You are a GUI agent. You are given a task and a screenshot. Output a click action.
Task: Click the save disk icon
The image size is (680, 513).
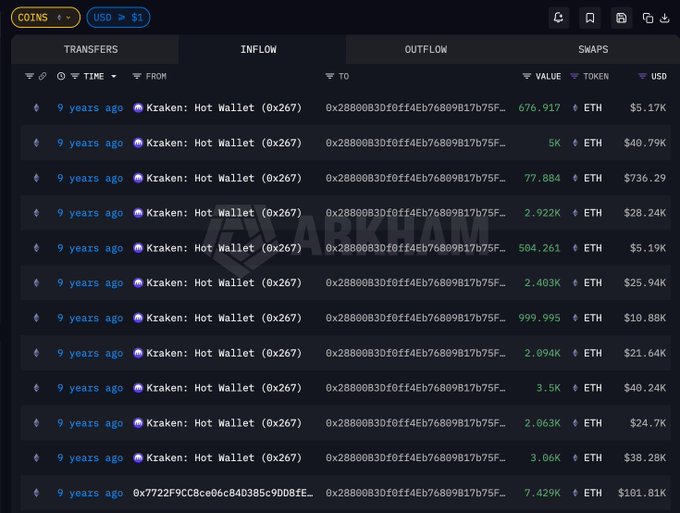point(622,18)
